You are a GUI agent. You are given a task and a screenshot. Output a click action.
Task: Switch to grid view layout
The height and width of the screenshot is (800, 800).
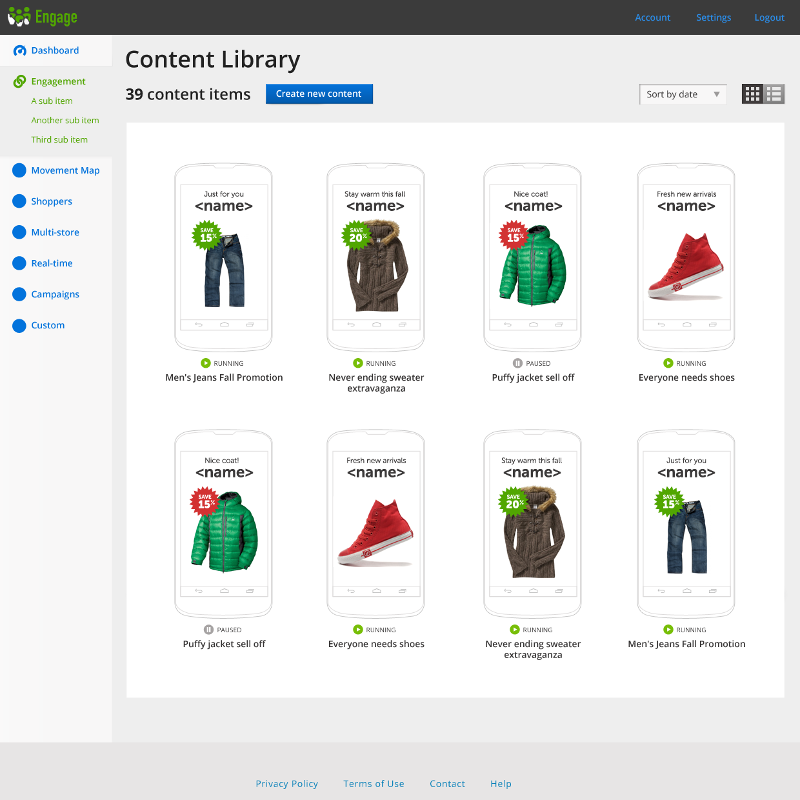point(753,94)
